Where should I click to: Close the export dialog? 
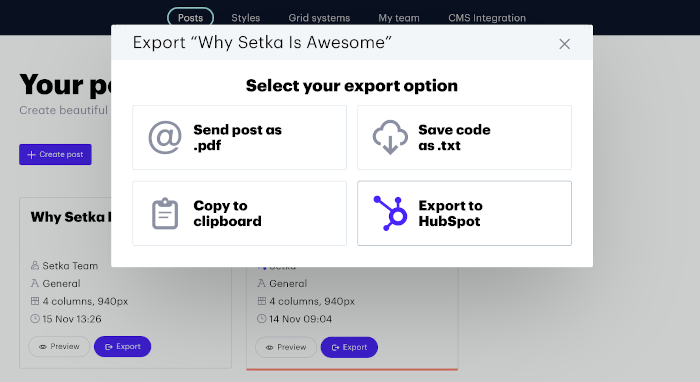point(565,44)
